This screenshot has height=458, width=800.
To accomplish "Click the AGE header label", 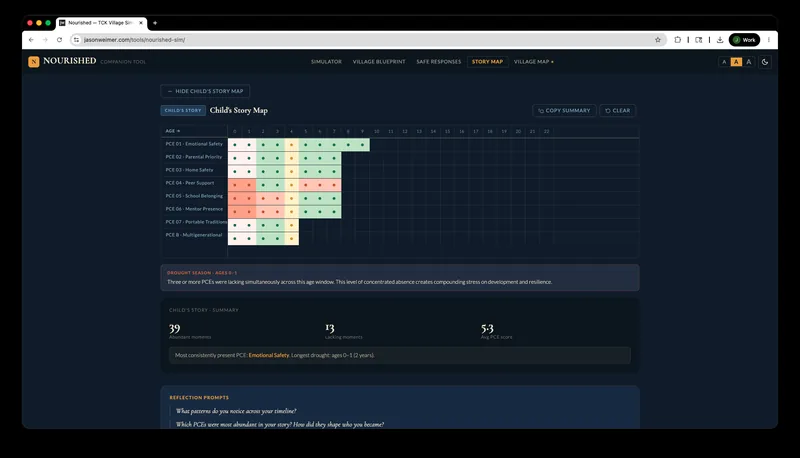I will pyautogui.click(x=172, y=131).
